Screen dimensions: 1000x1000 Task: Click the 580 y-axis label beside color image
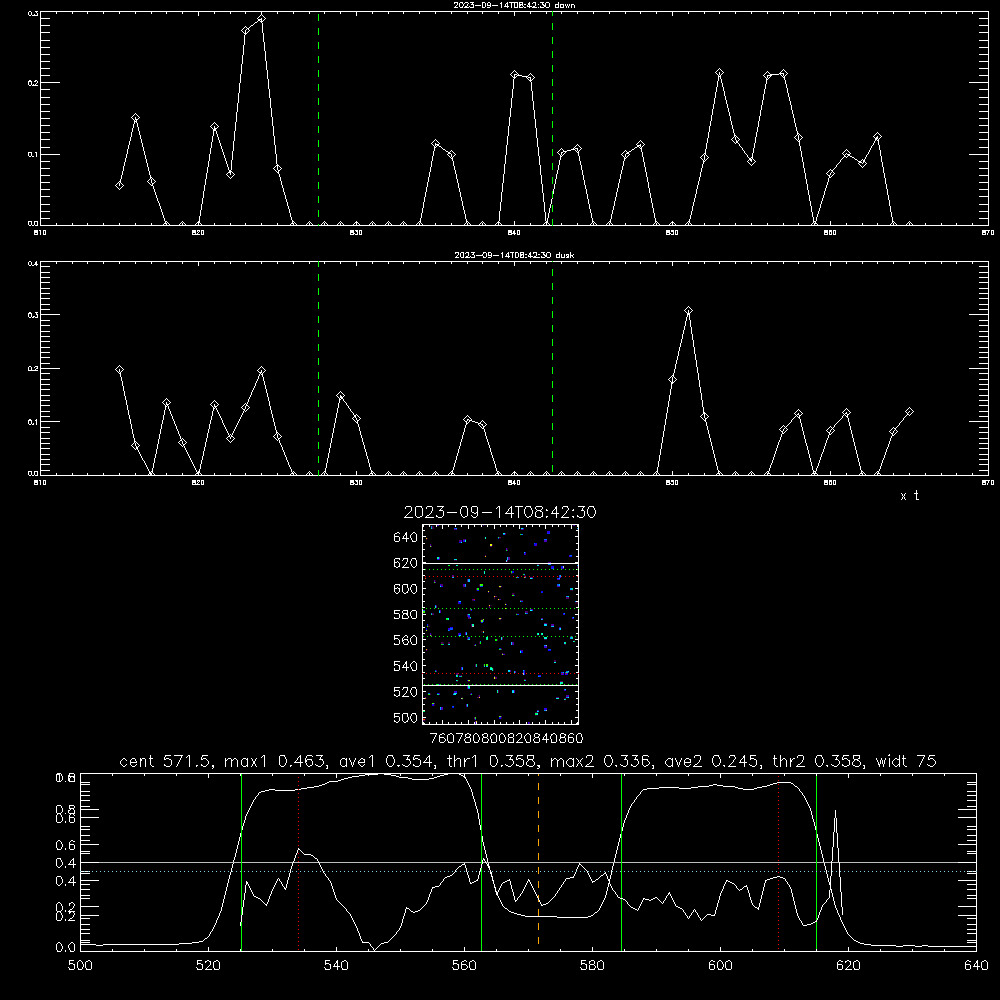click(406, 615)
